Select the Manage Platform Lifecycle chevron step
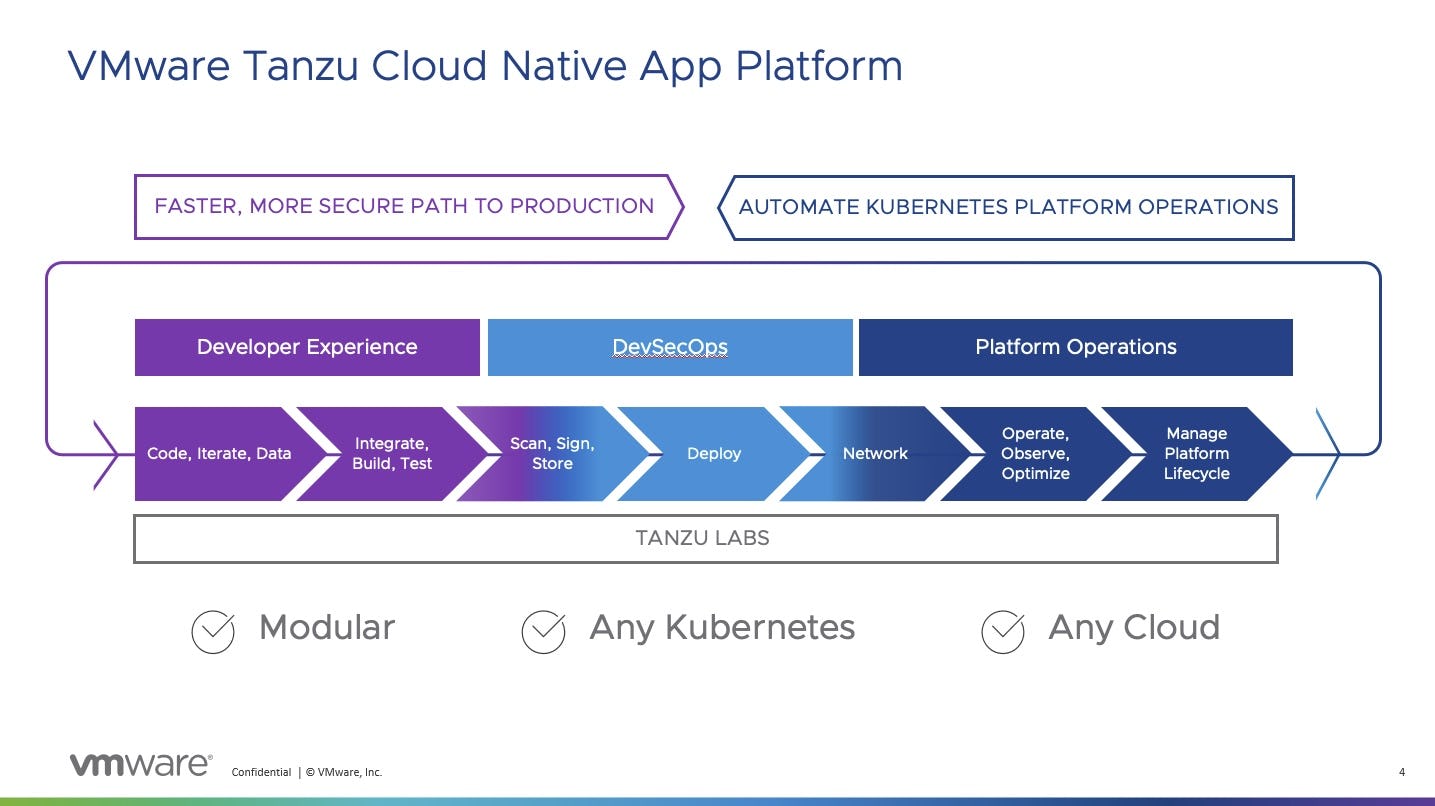 (x=1196, y=453)
